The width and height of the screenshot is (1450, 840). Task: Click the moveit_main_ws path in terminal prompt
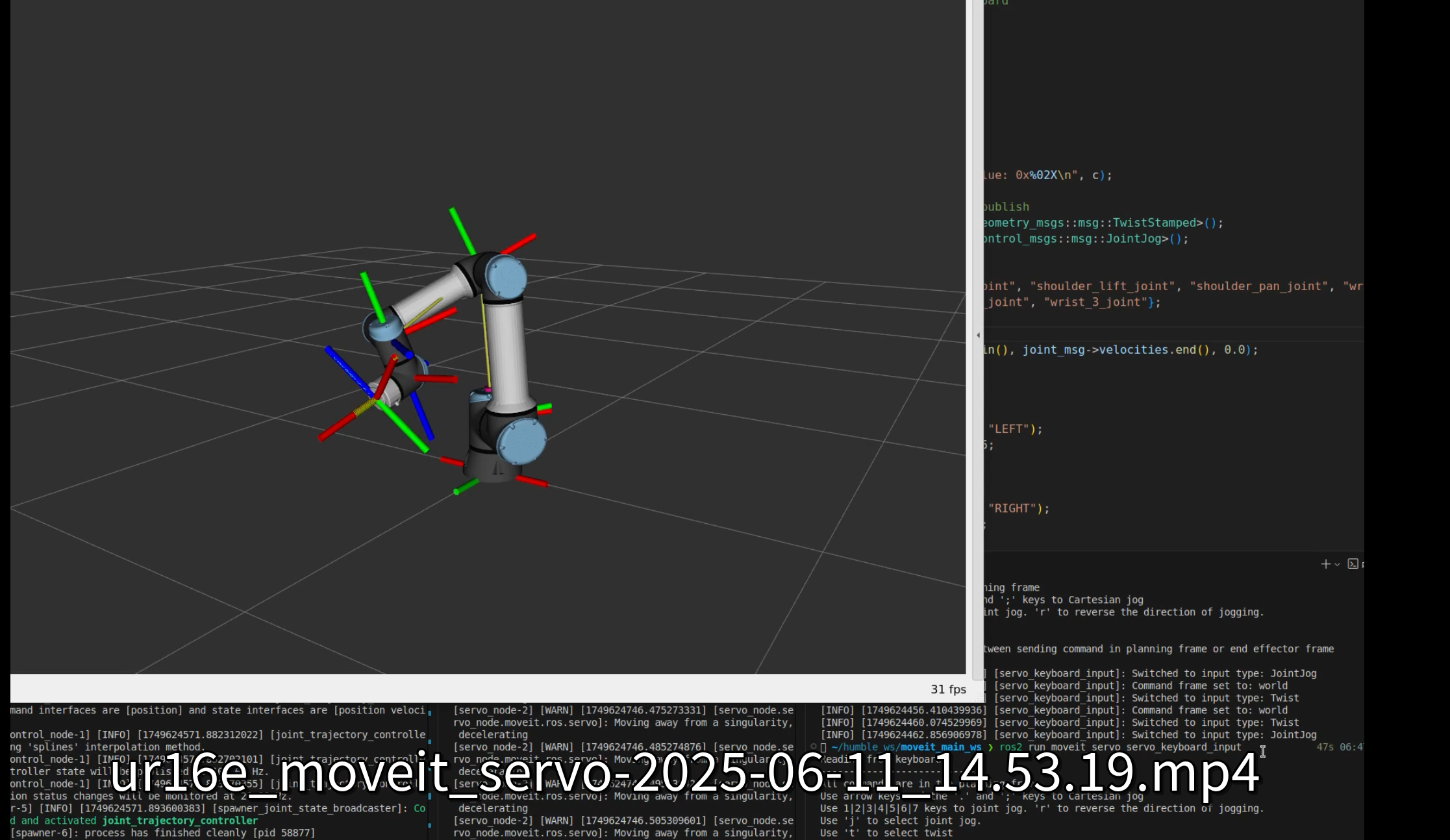[x=941, y=747]
